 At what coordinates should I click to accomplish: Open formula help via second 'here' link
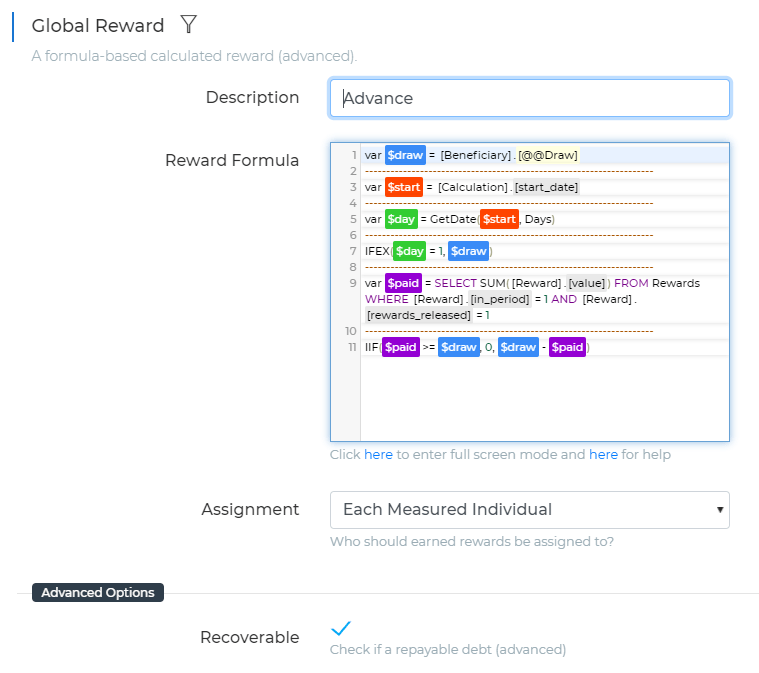[603, 454]
